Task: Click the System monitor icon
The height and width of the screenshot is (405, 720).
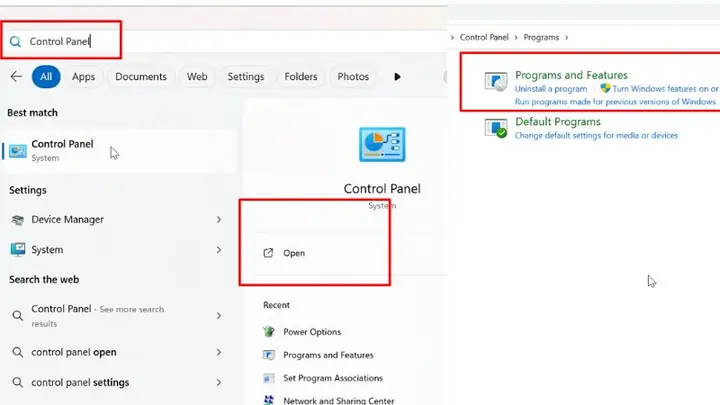Action: pos(18,249)
